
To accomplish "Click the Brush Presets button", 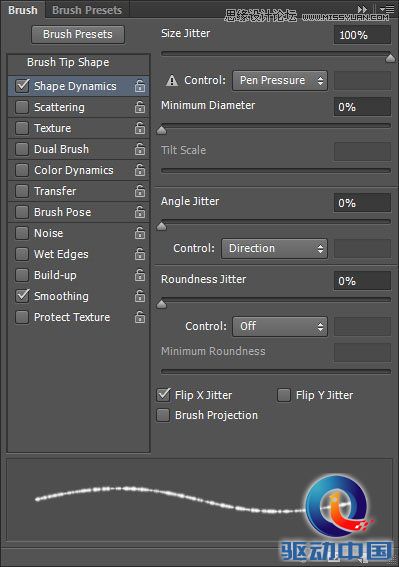I will click(x=78, y=34).
